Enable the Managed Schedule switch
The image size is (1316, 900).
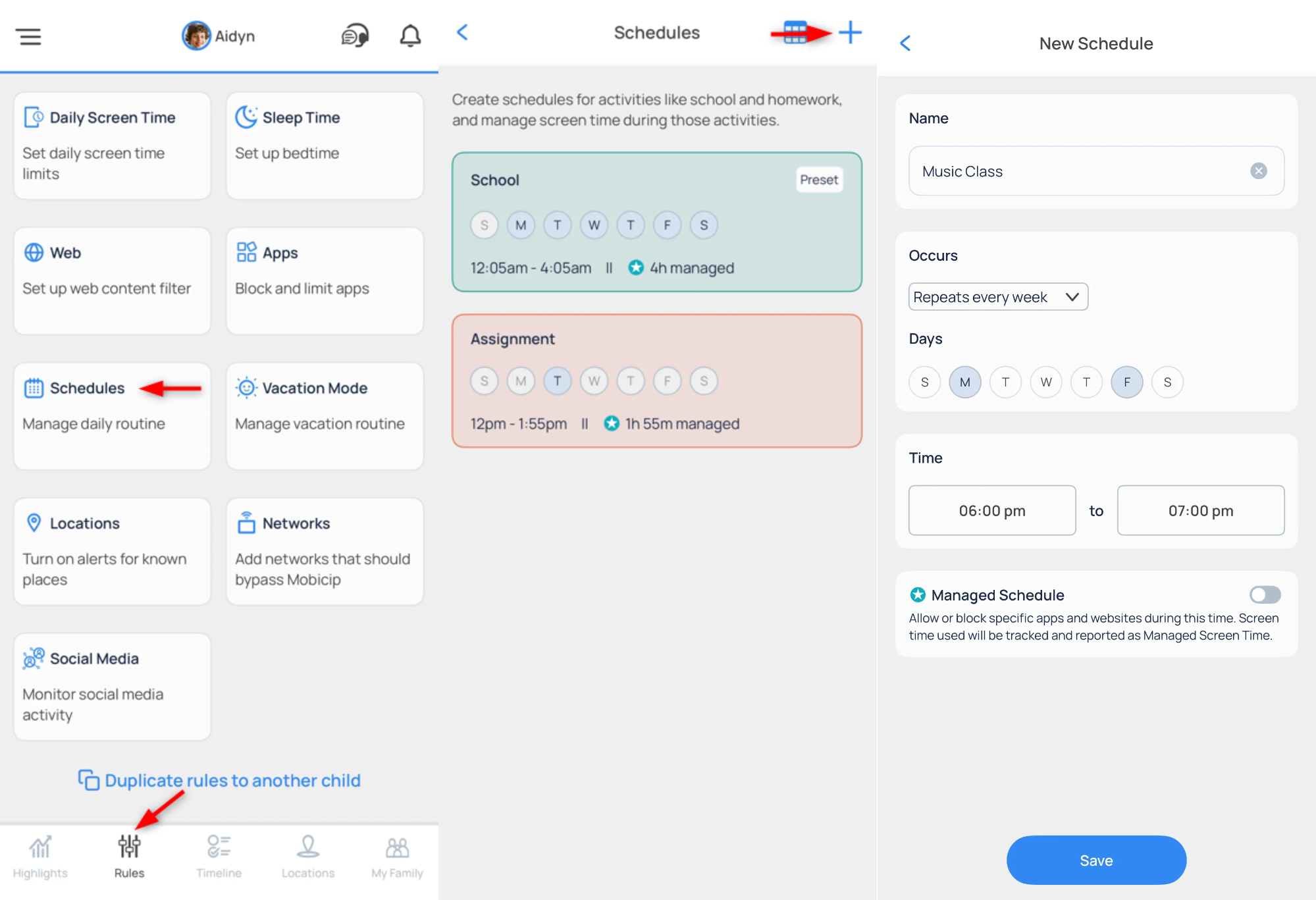pyautogui.click(x=1265, y=595)
